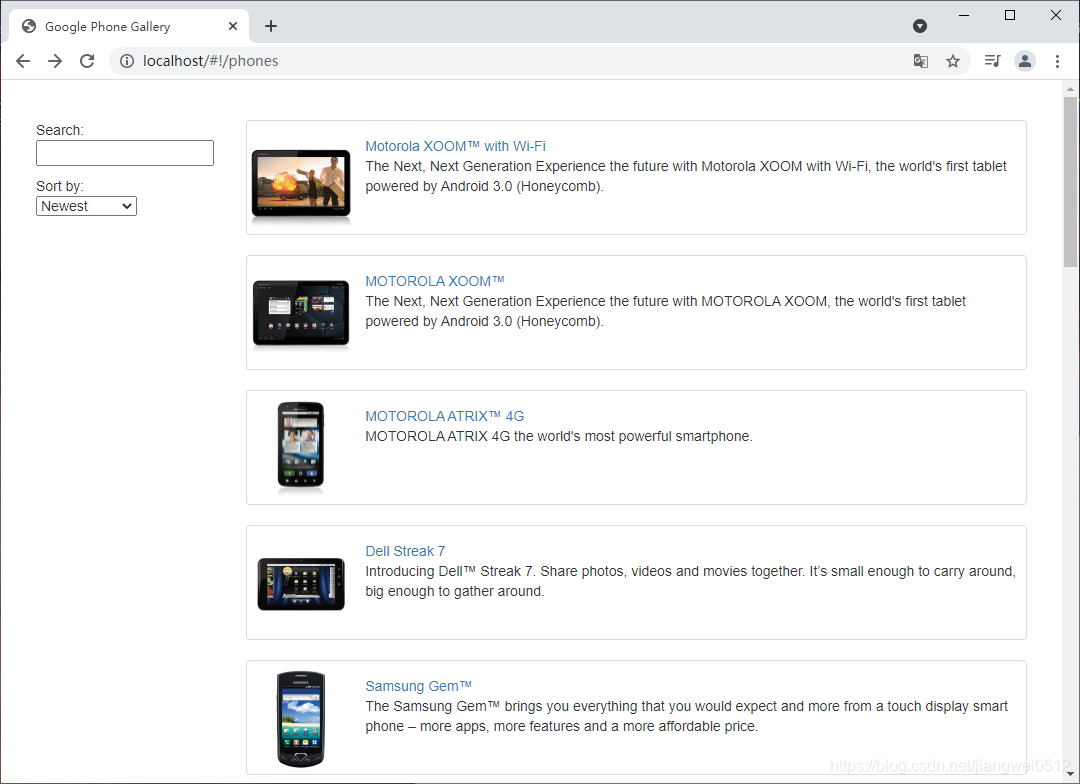
Task: Open the Sort by Newest dropdown
Action: tap(86, 206)
